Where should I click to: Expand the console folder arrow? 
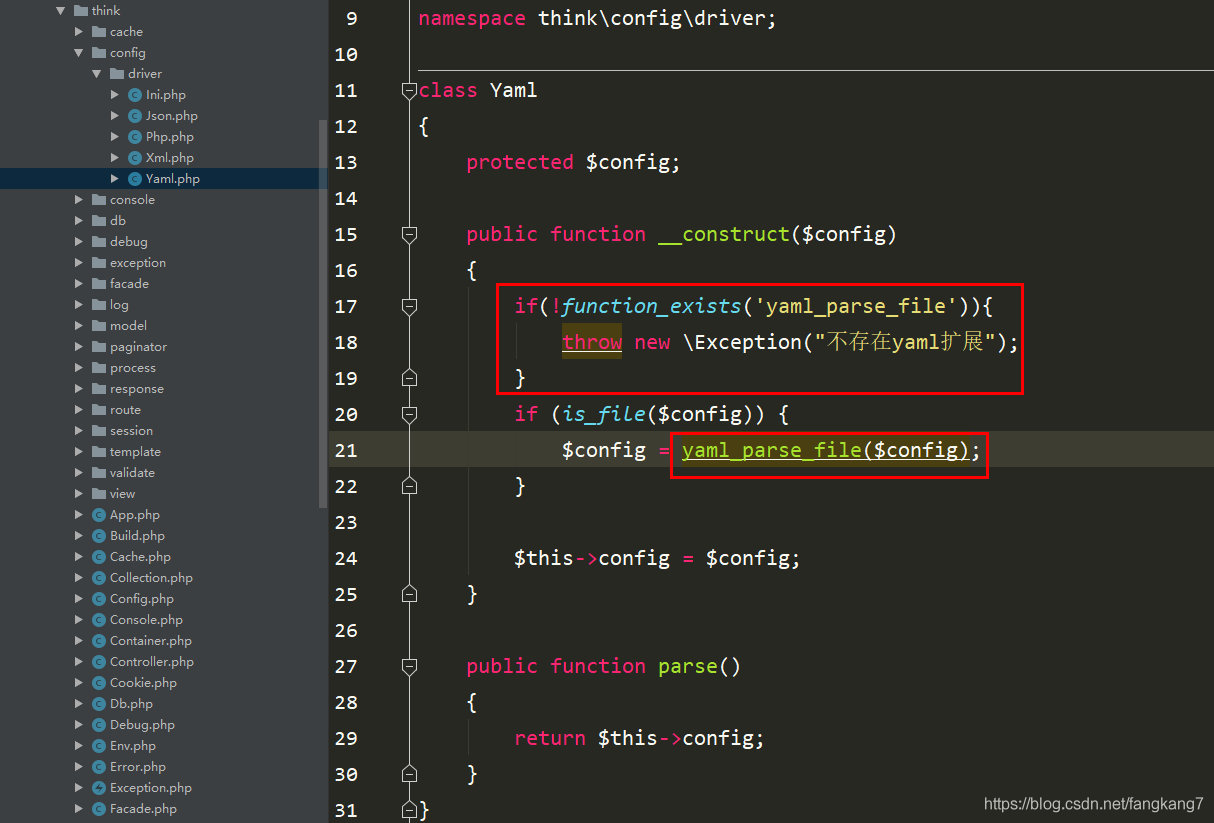79,200
